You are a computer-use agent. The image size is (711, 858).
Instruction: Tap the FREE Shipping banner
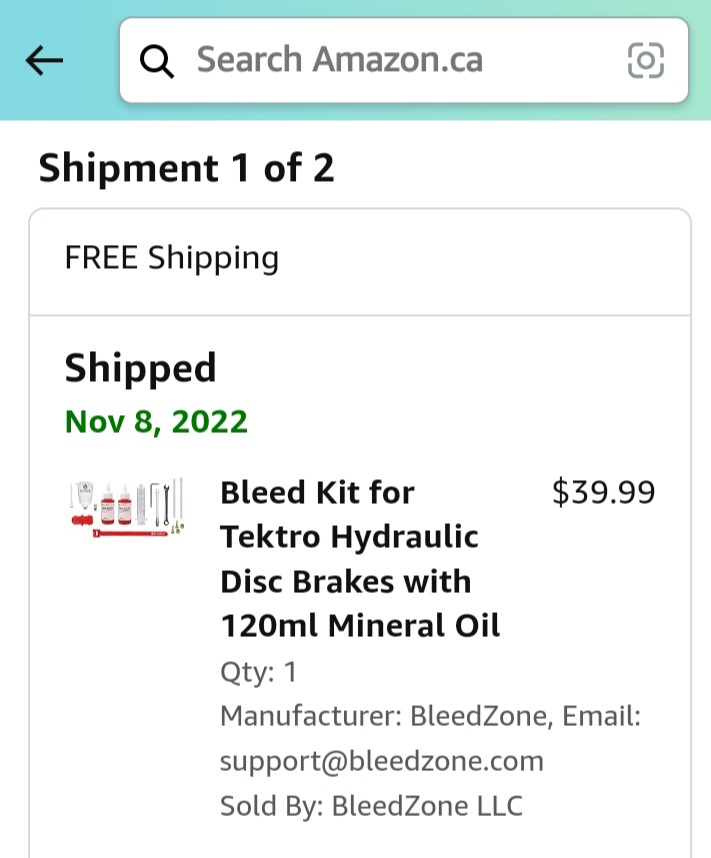click(x=171, y=257)
